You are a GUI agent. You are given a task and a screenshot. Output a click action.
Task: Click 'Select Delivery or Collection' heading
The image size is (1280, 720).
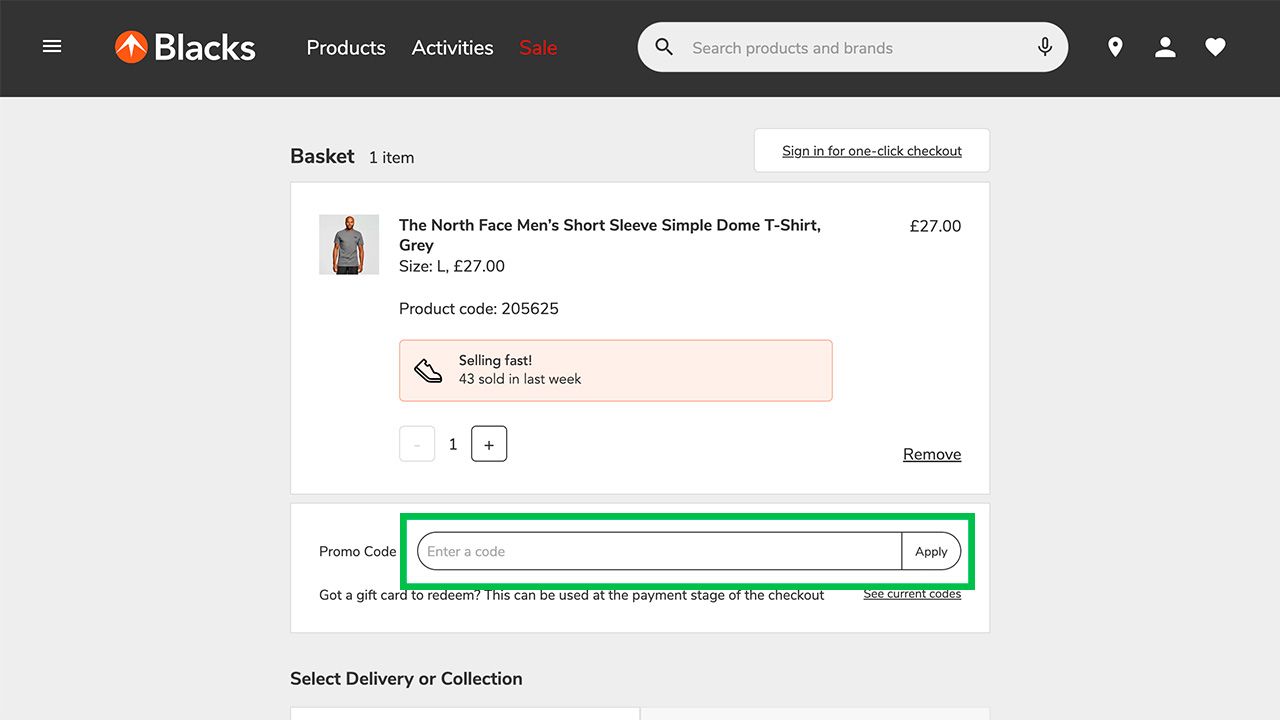406,678
